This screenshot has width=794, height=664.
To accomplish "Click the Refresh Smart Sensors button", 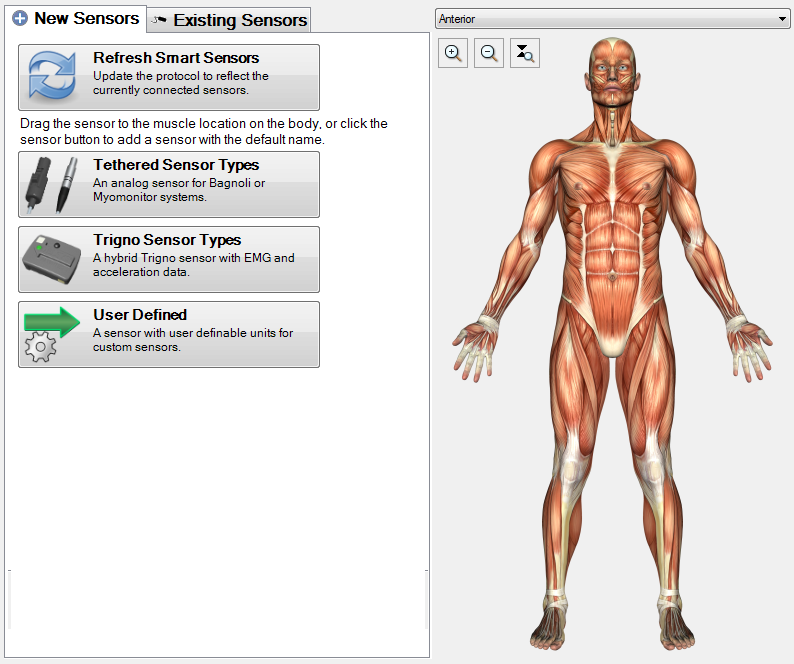I will point(169,77).
